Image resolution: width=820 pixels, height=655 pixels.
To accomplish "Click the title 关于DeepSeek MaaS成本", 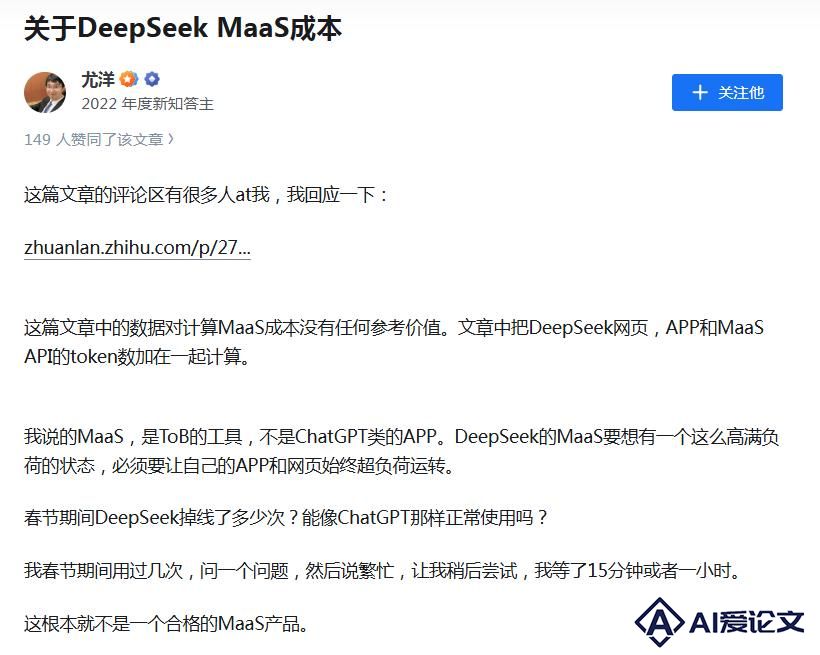I will [x=183, y=28].
